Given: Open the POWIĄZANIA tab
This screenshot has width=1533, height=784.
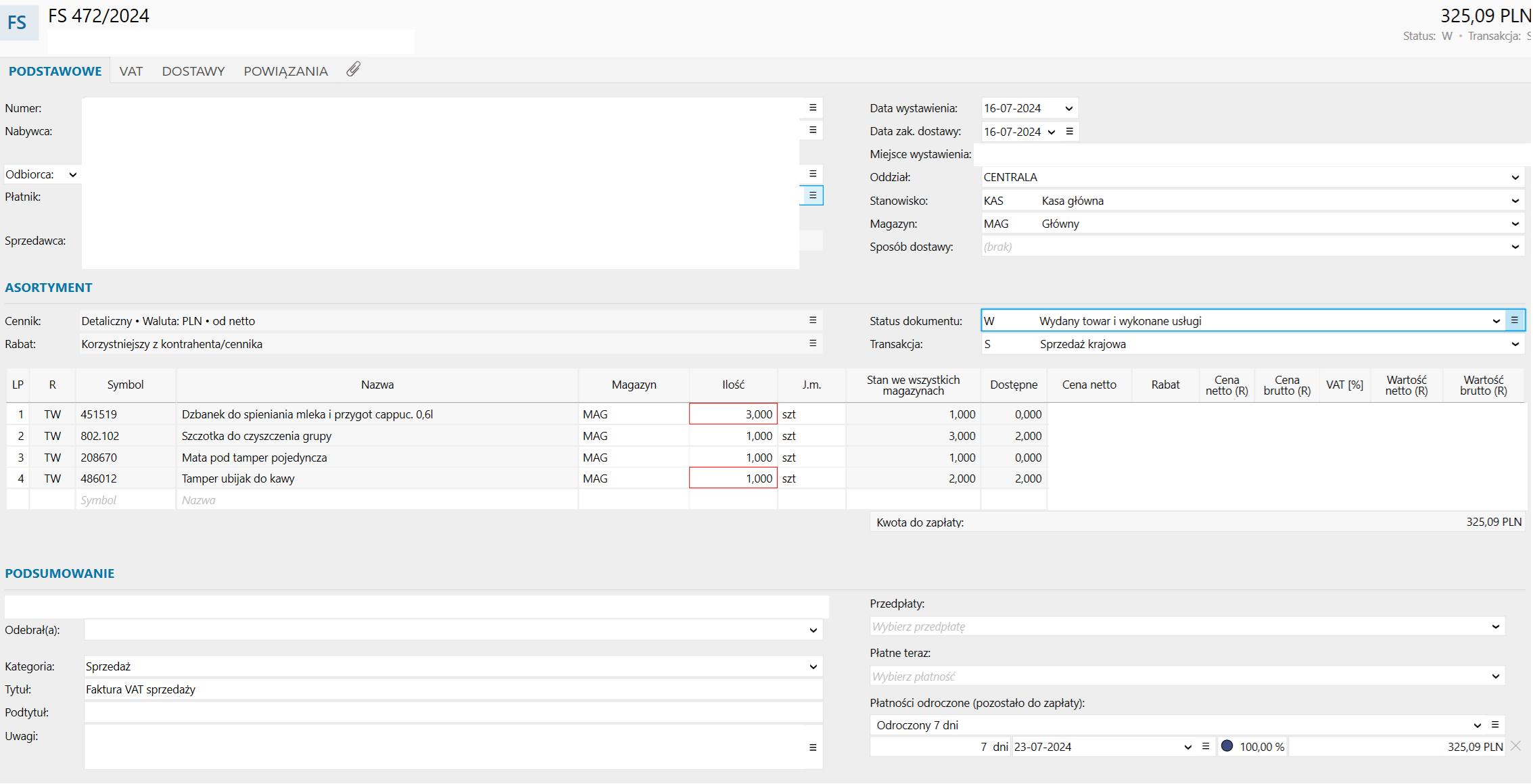Looking at the screenshot, I should (x=285, y=71).
